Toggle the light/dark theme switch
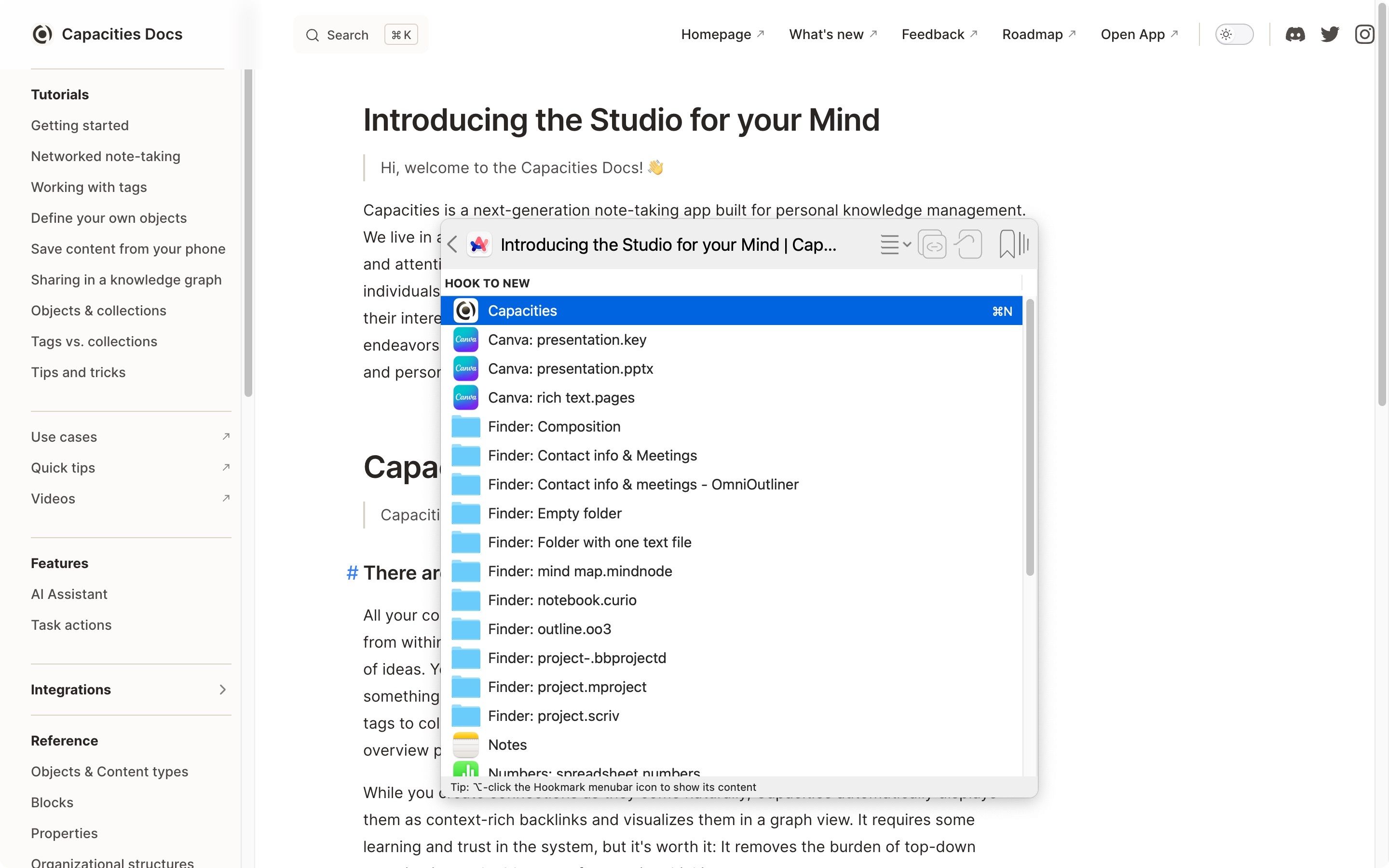The height and width of the screenshot is (868, 1389). 1234,34
